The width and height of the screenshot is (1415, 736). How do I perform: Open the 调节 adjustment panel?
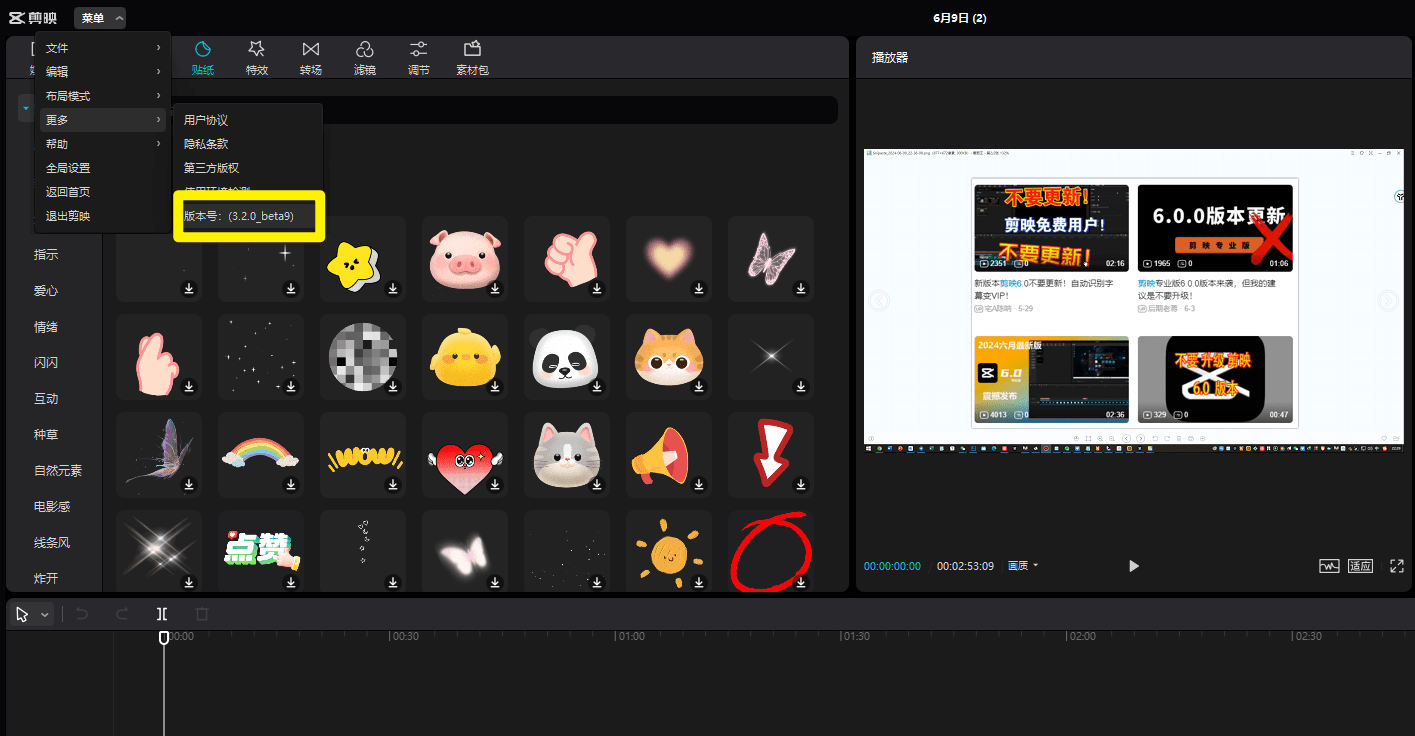coord(419,58)
